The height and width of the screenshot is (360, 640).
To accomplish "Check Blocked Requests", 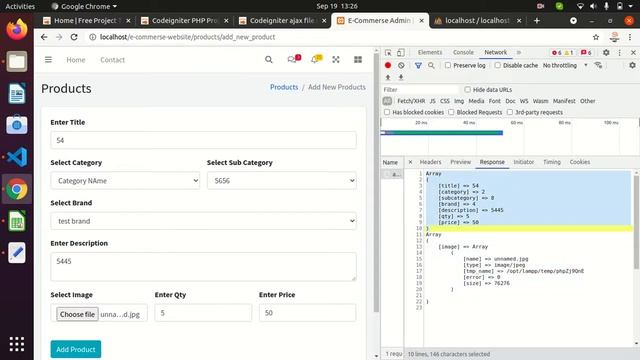I will click(451, 112).
